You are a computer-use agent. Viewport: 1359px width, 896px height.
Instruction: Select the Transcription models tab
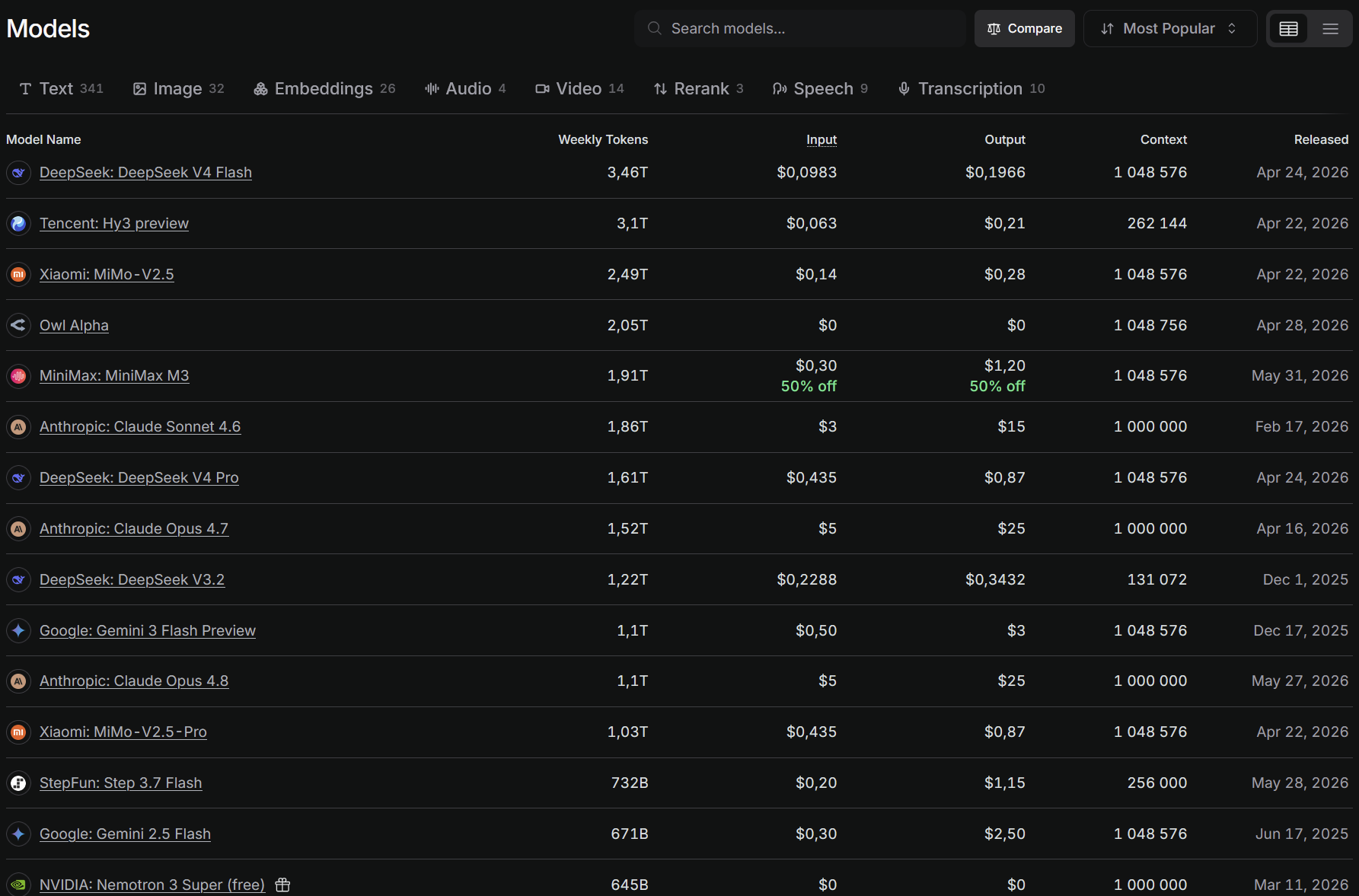pos(971,89)
